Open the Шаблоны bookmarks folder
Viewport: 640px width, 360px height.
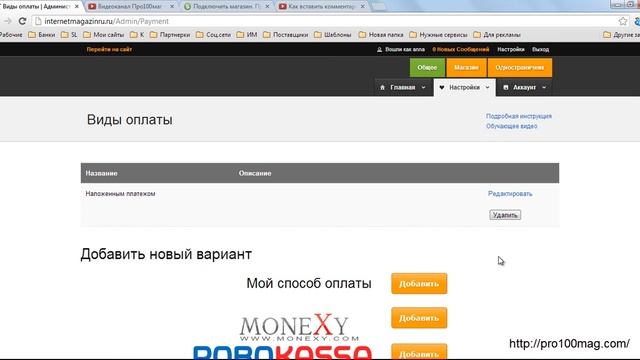[x=333, y=35]
